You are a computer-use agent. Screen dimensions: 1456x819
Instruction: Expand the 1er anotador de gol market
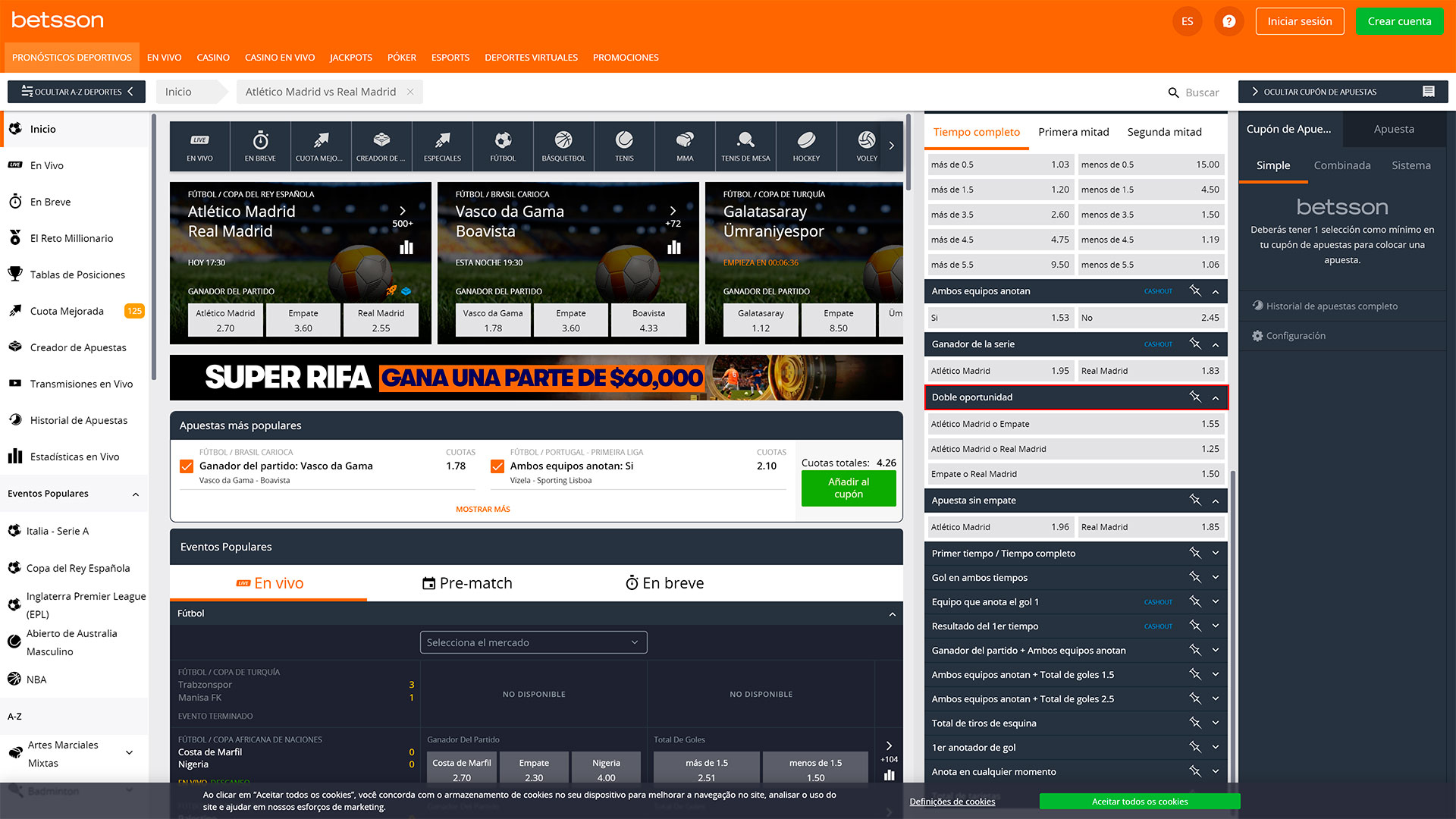tap(1216, 747)
